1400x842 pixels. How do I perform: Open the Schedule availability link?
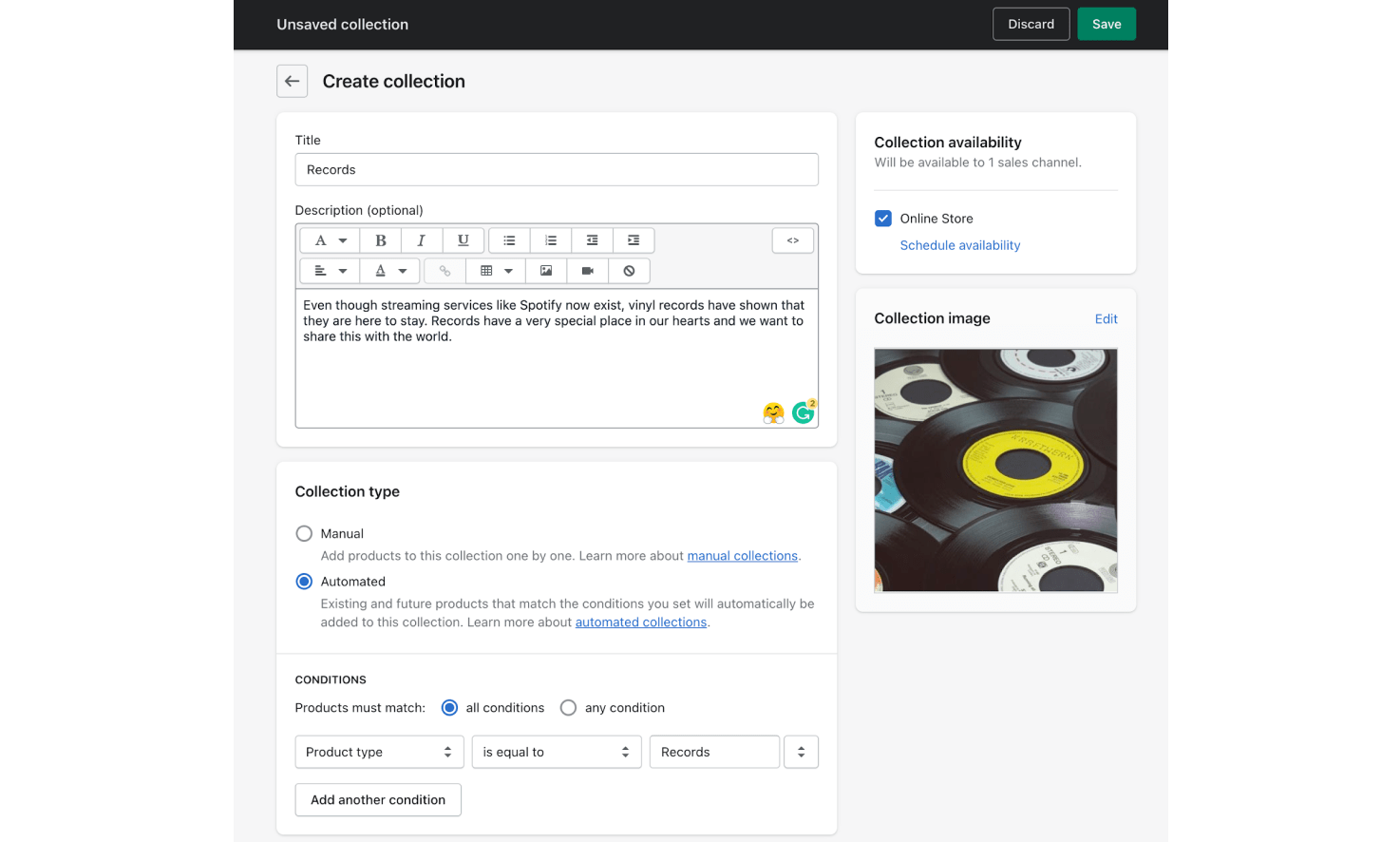(959, 245)
